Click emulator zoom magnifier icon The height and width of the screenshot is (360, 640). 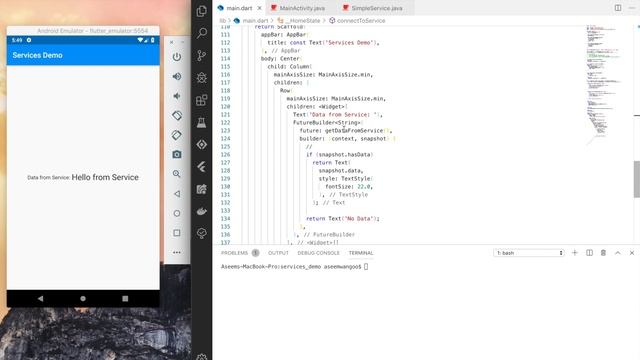point(177,174)
